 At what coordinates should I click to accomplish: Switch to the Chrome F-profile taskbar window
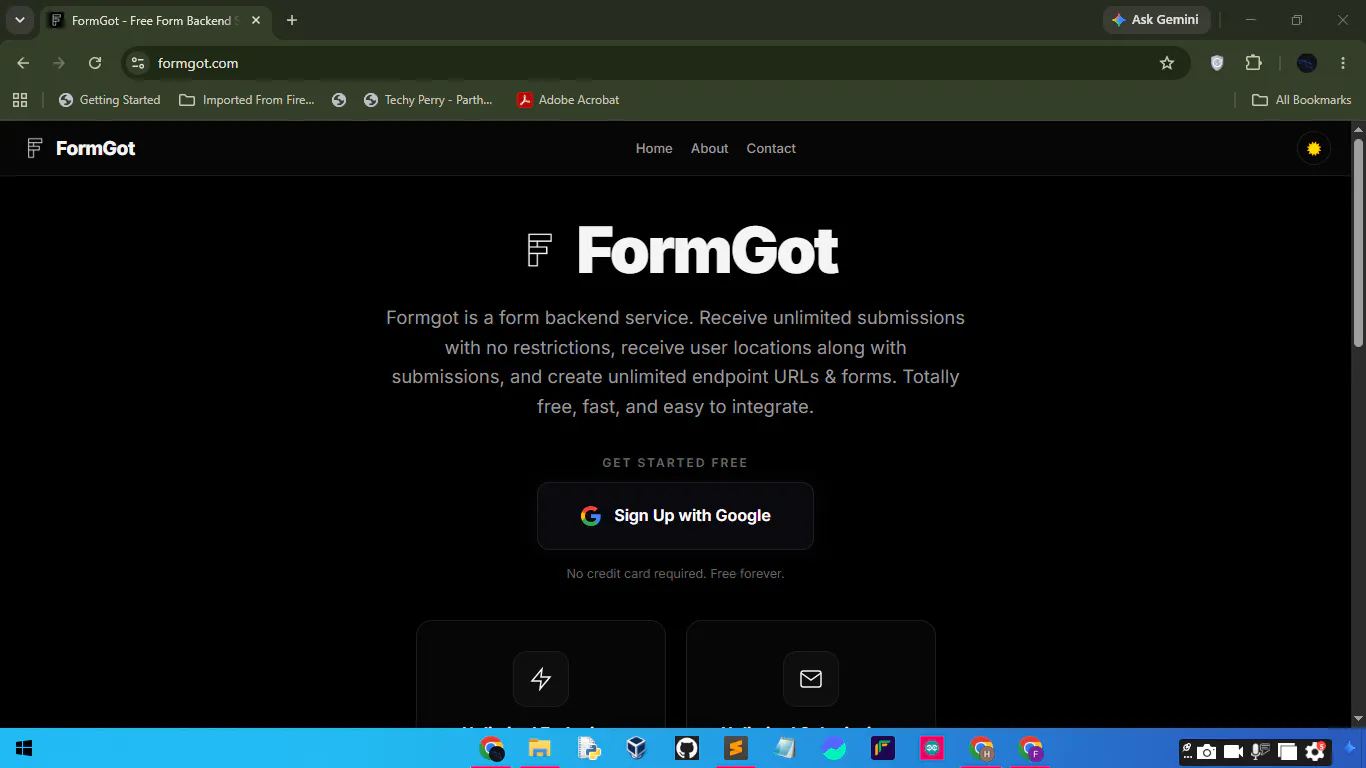1030,748
